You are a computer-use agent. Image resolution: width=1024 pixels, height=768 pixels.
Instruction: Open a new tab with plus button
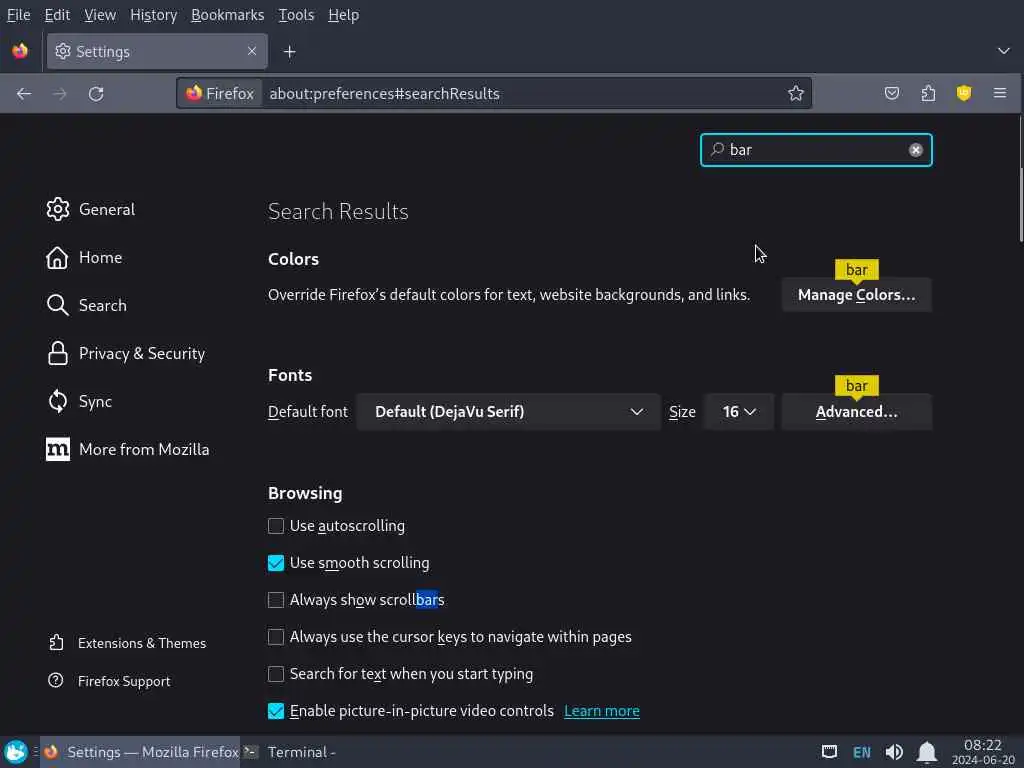pos(290,51)
